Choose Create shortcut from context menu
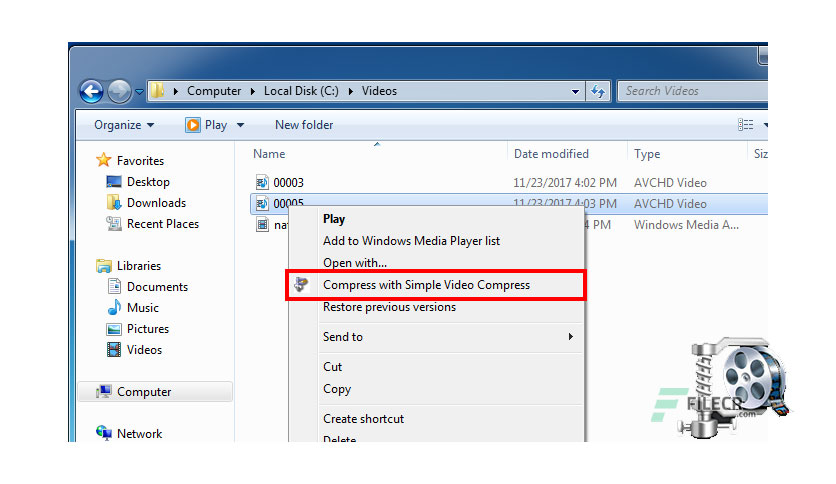 point(363,419)
